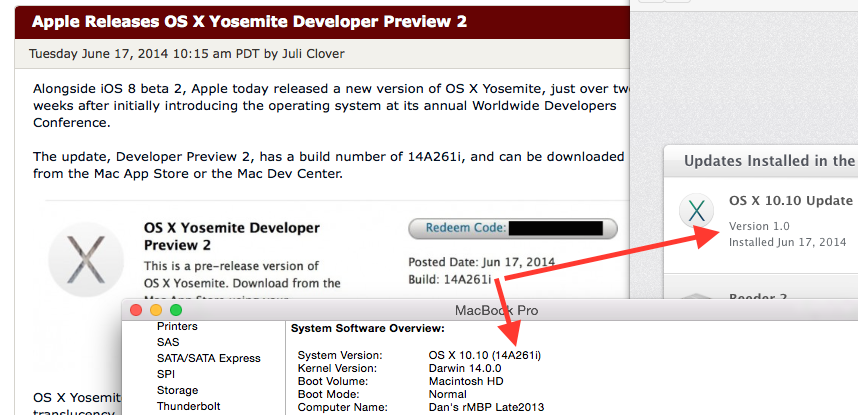Click the Installed Jun 17, 2014 text
The height and width of the screenshot is (415, 858).
coord(787,242)
